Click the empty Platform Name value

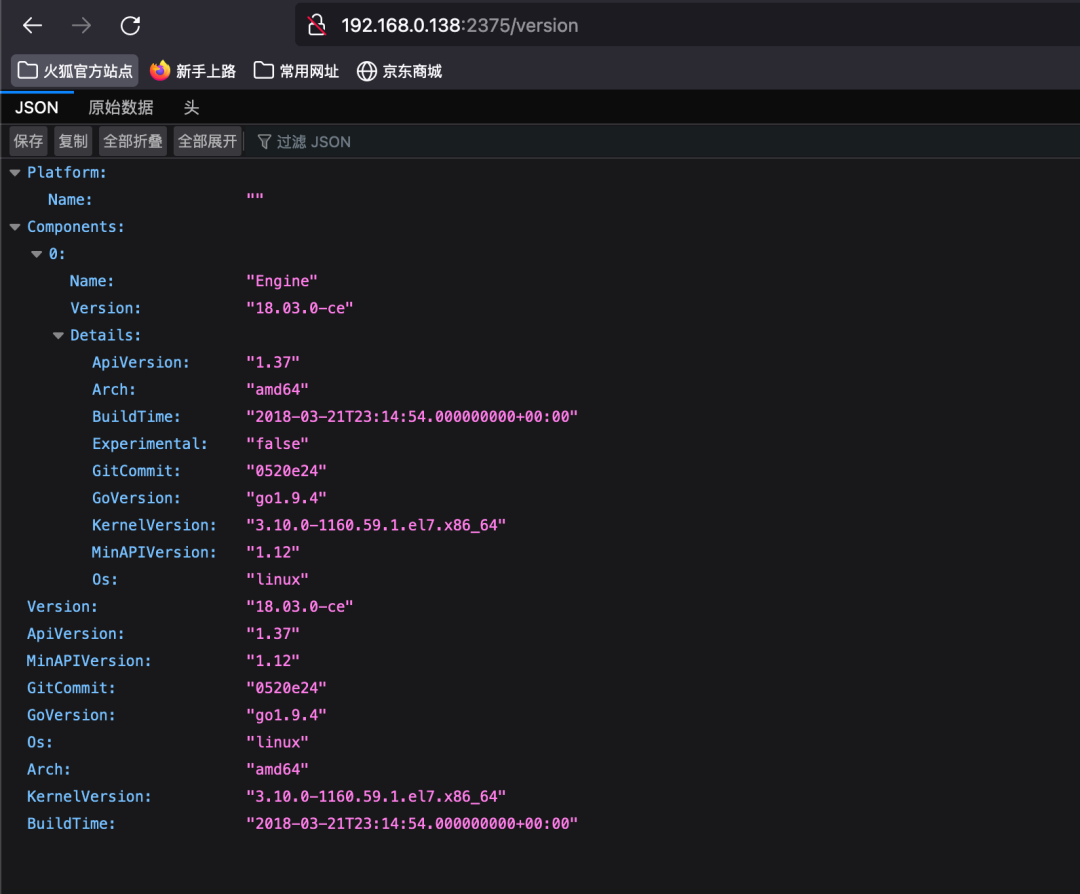255,197
